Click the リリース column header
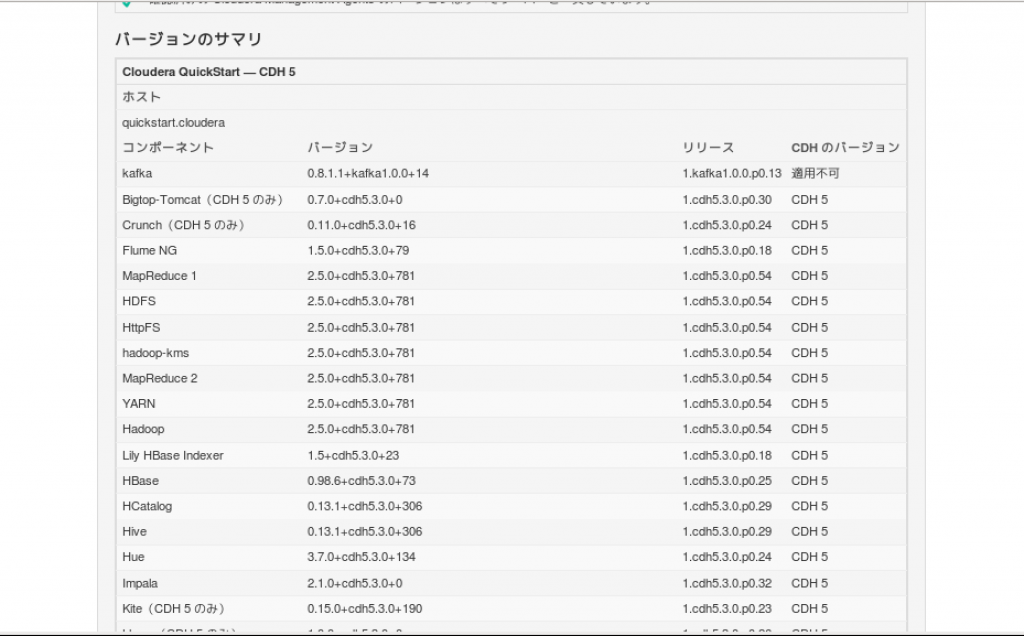Viewport: 1024px width, 636px height. 709,148
